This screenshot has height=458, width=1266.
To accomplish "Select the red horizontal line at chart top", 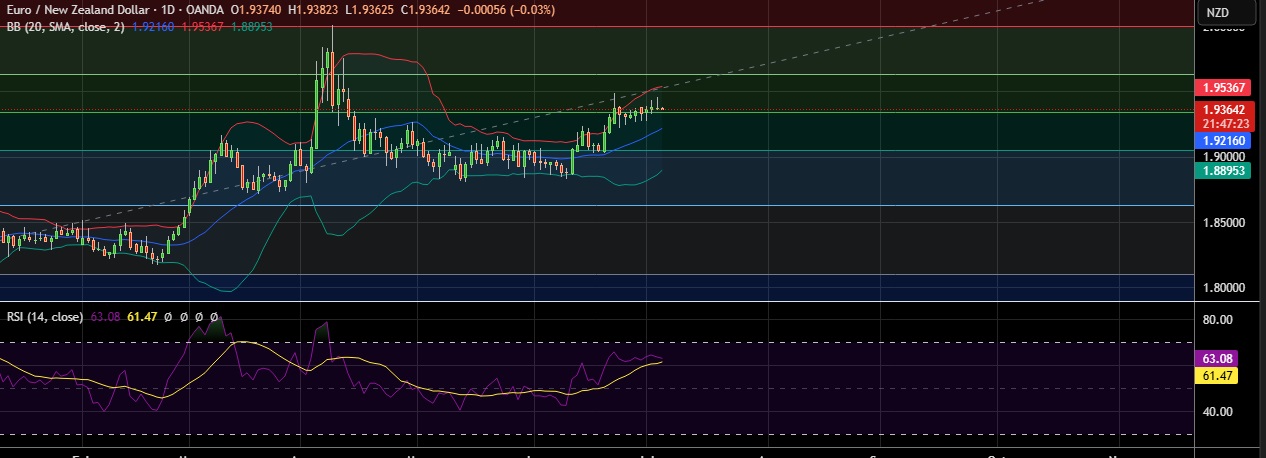I will coord(700,27).
